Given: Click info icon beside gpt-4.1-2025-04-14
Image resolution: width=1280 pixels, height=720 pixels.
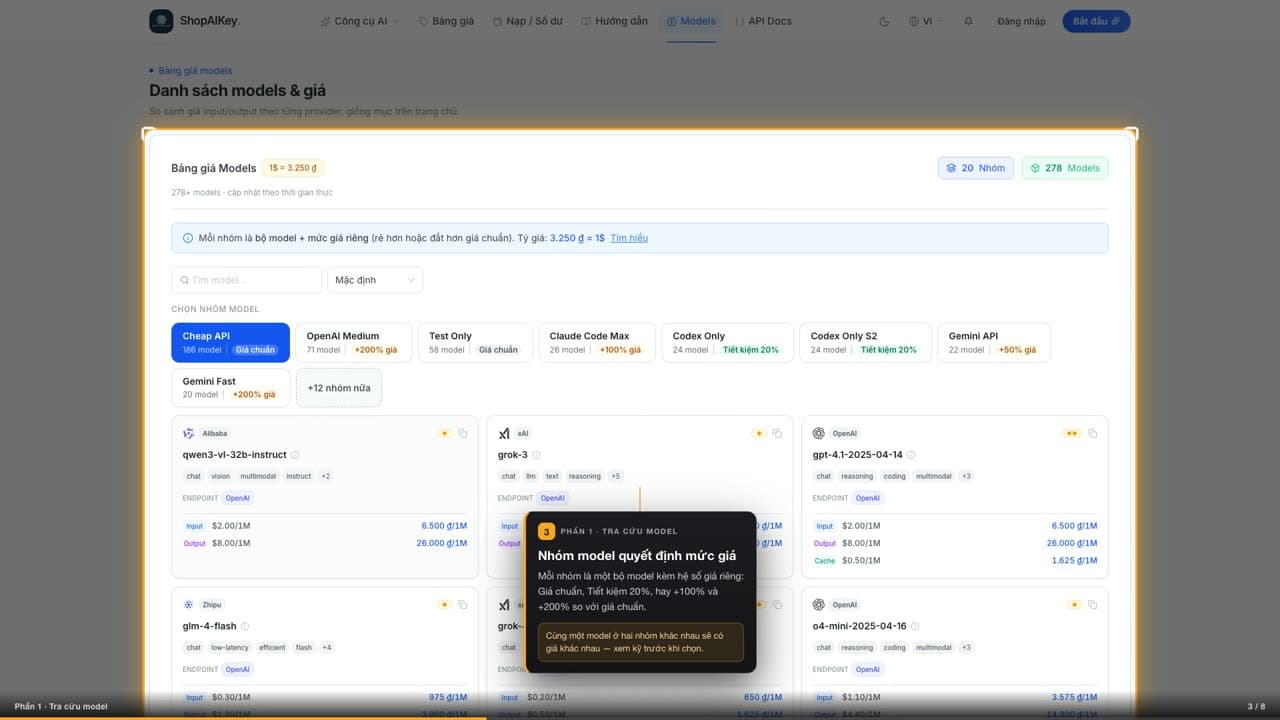Looking at the screenshot, I should click(911, 455).
